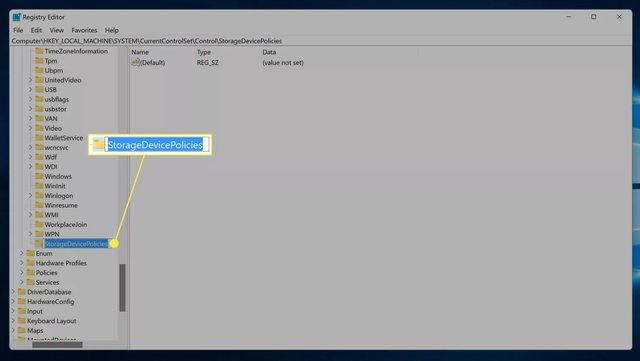Expand the Enum key chevron

(22, 253)
